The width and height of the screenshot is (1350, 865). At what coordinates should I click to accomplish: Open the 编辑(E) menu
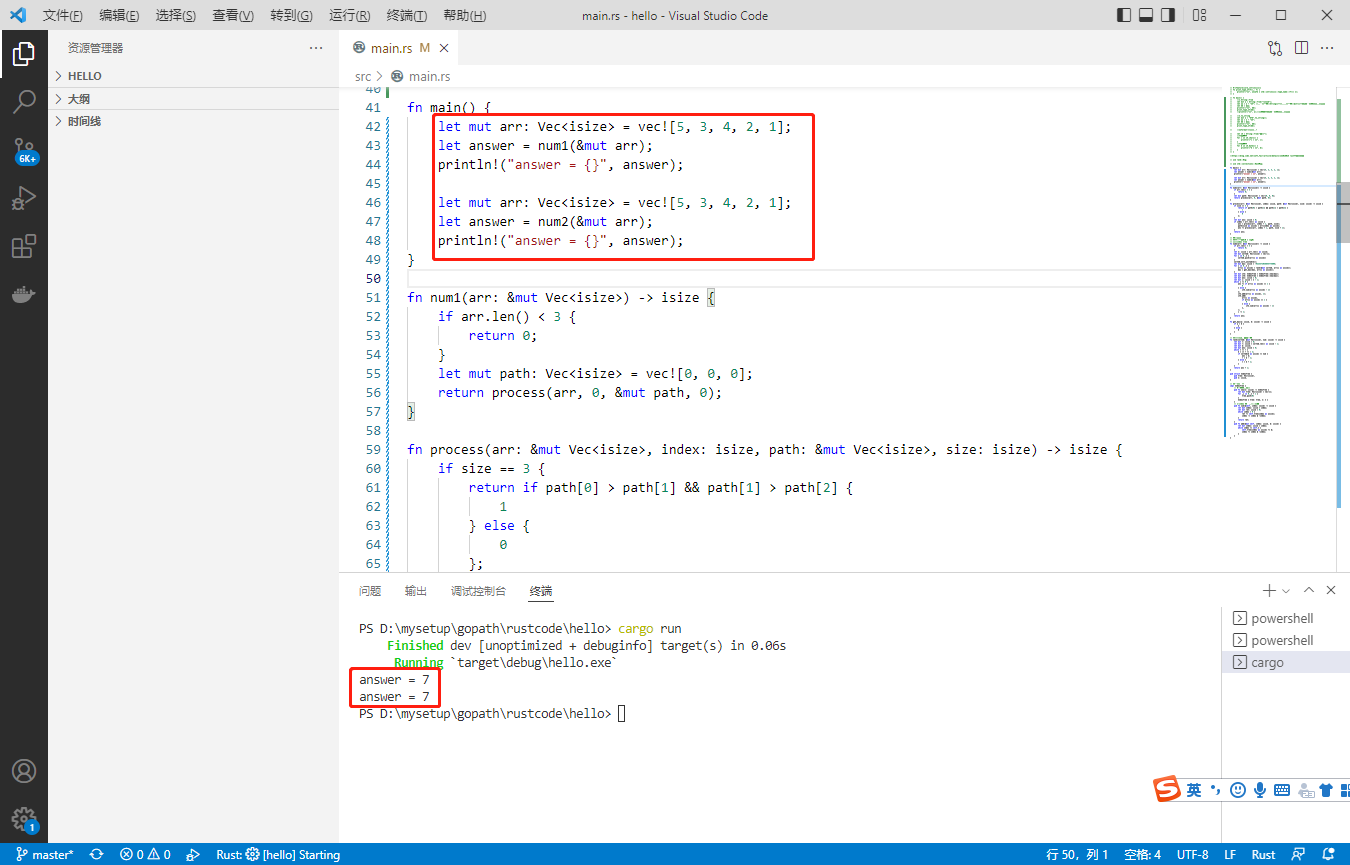pyautogui.click(x=119, y=16)
